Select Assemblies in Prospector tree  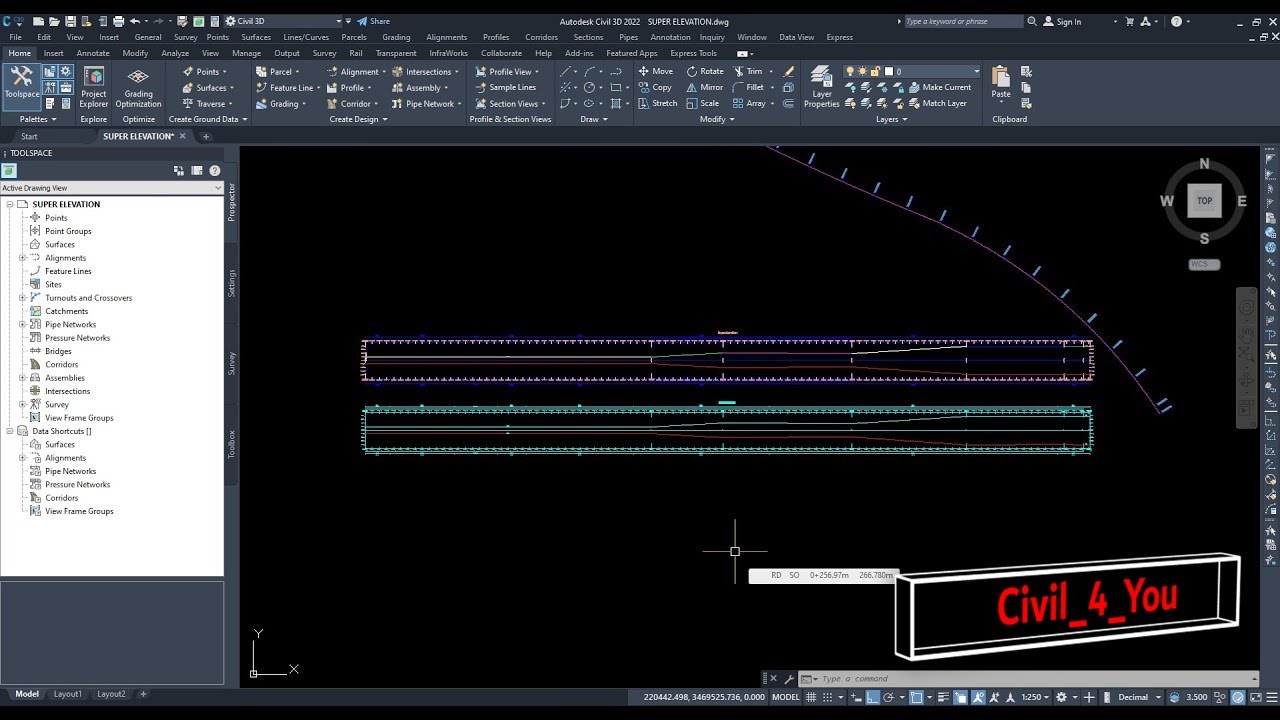tap(65, 378)
